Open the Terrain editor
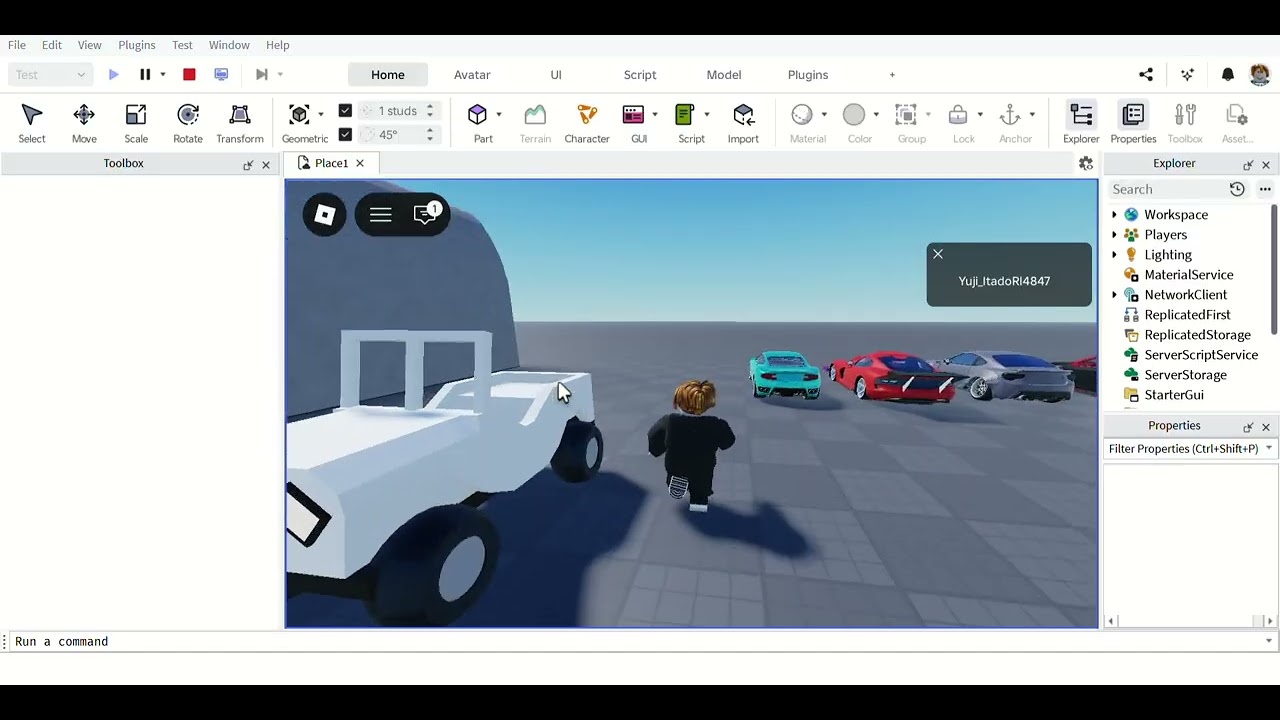Viewport: 1280px width, 720px height. [535, 124]
